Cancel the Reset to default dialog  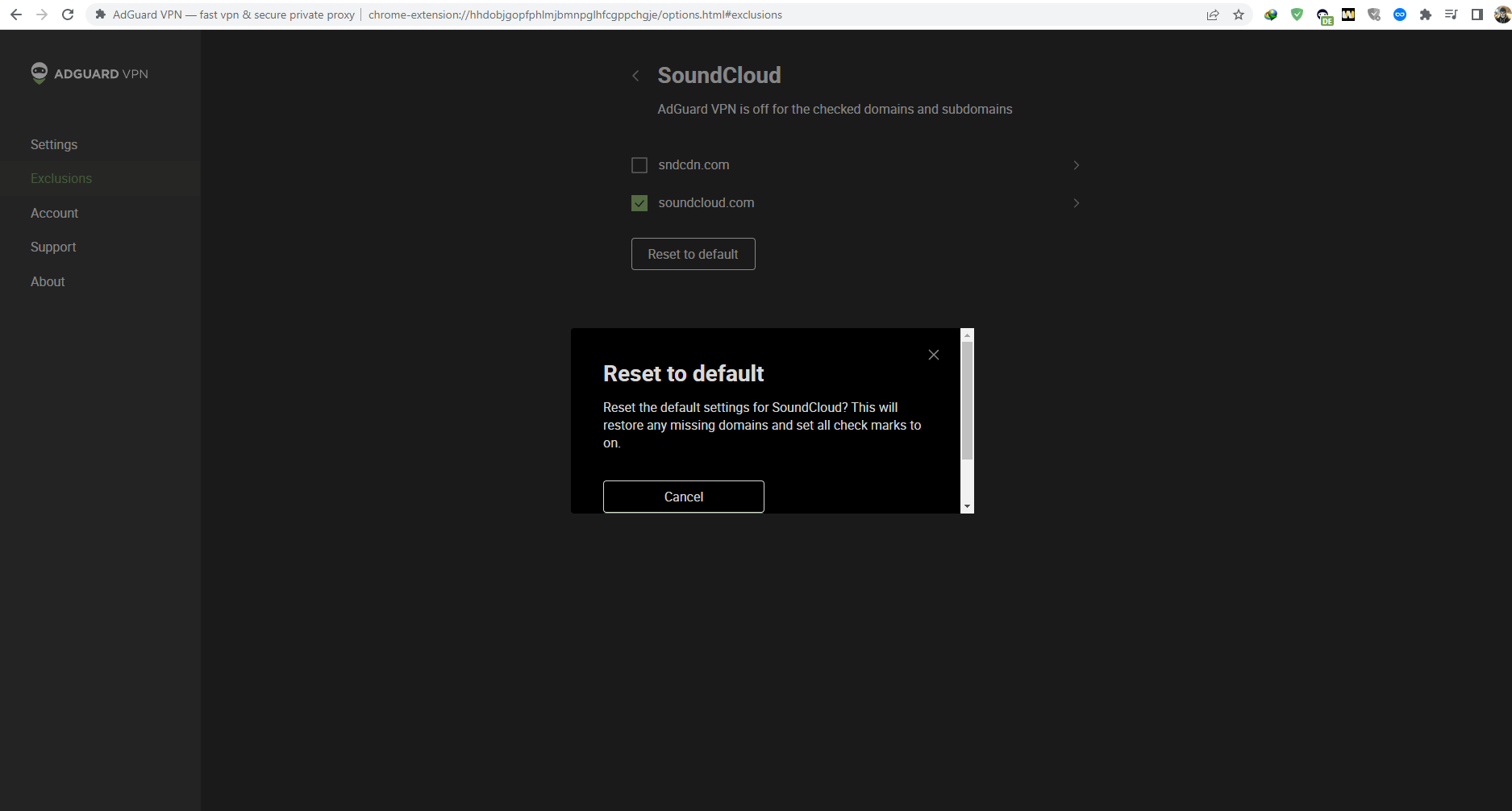683,497
